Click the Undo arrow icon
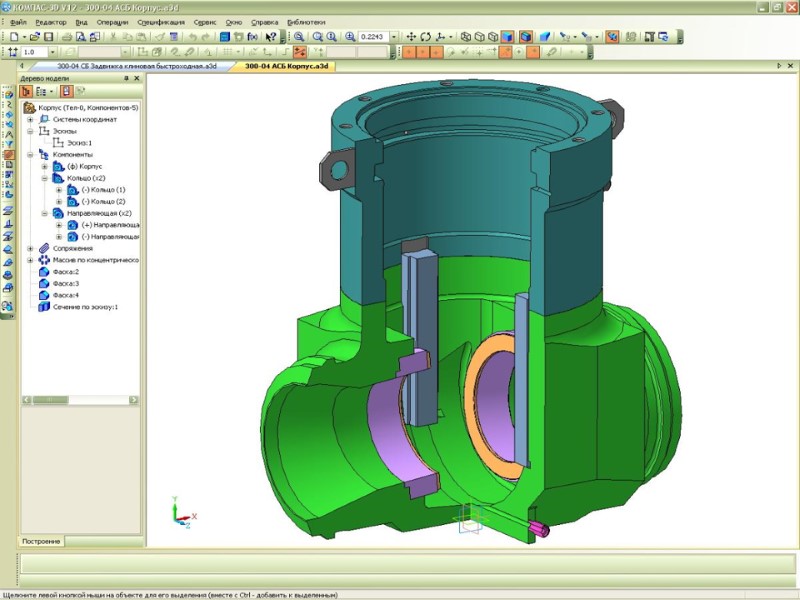The image size is (800, 600). pos(193,37)
